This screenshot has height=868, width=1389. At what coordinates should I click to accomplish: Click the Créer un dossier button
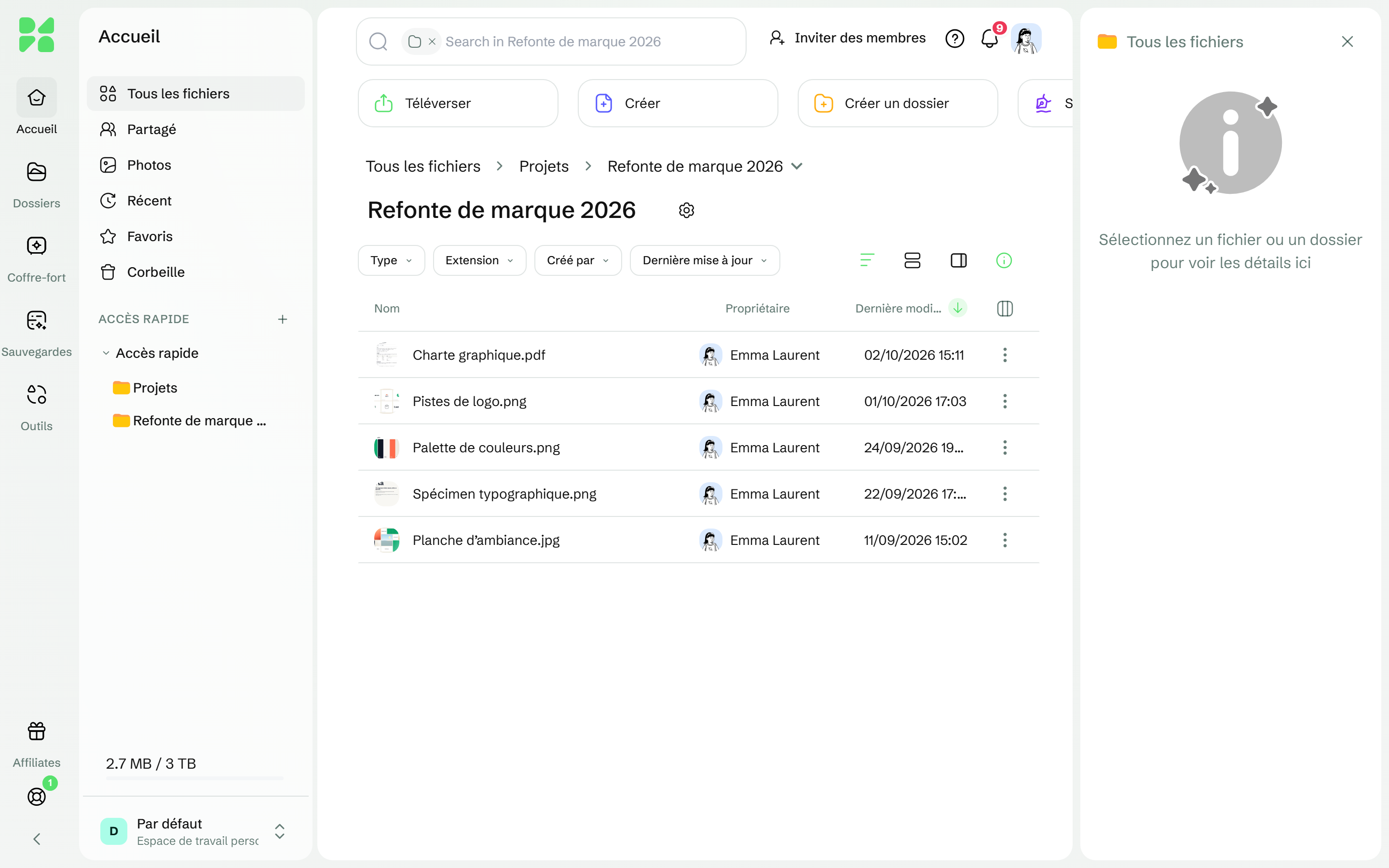click(x=898, y=103)
